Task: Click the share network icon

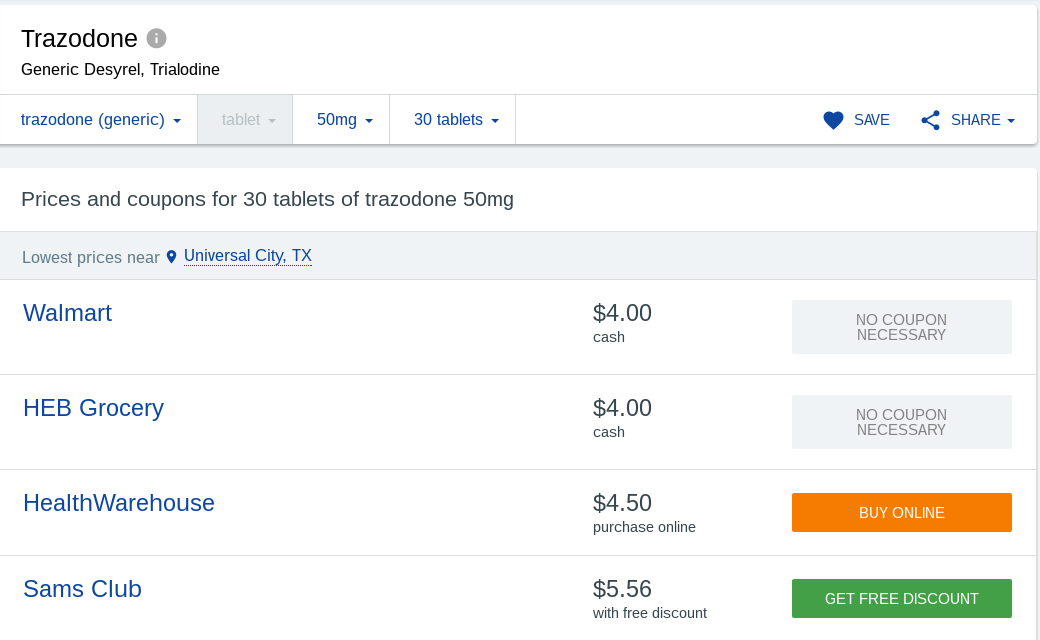Action: point(930,119)
